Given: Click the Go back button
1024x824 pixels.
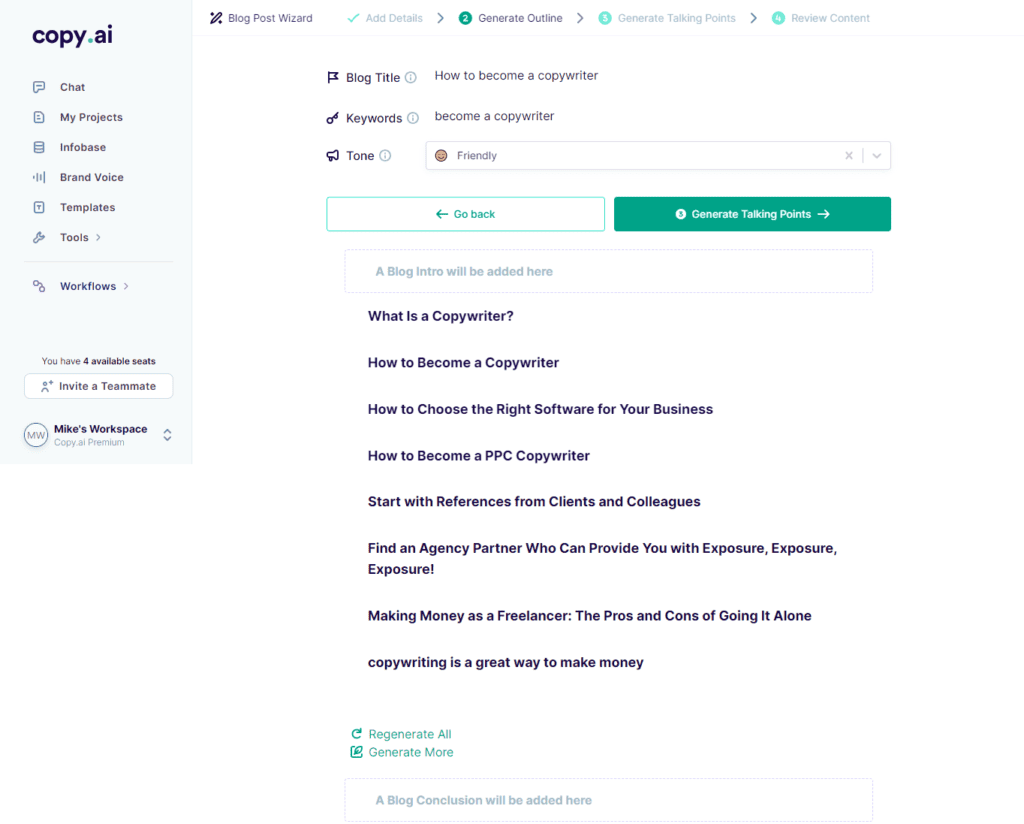Looking at the screenshot, I should (x=465, y=214).
